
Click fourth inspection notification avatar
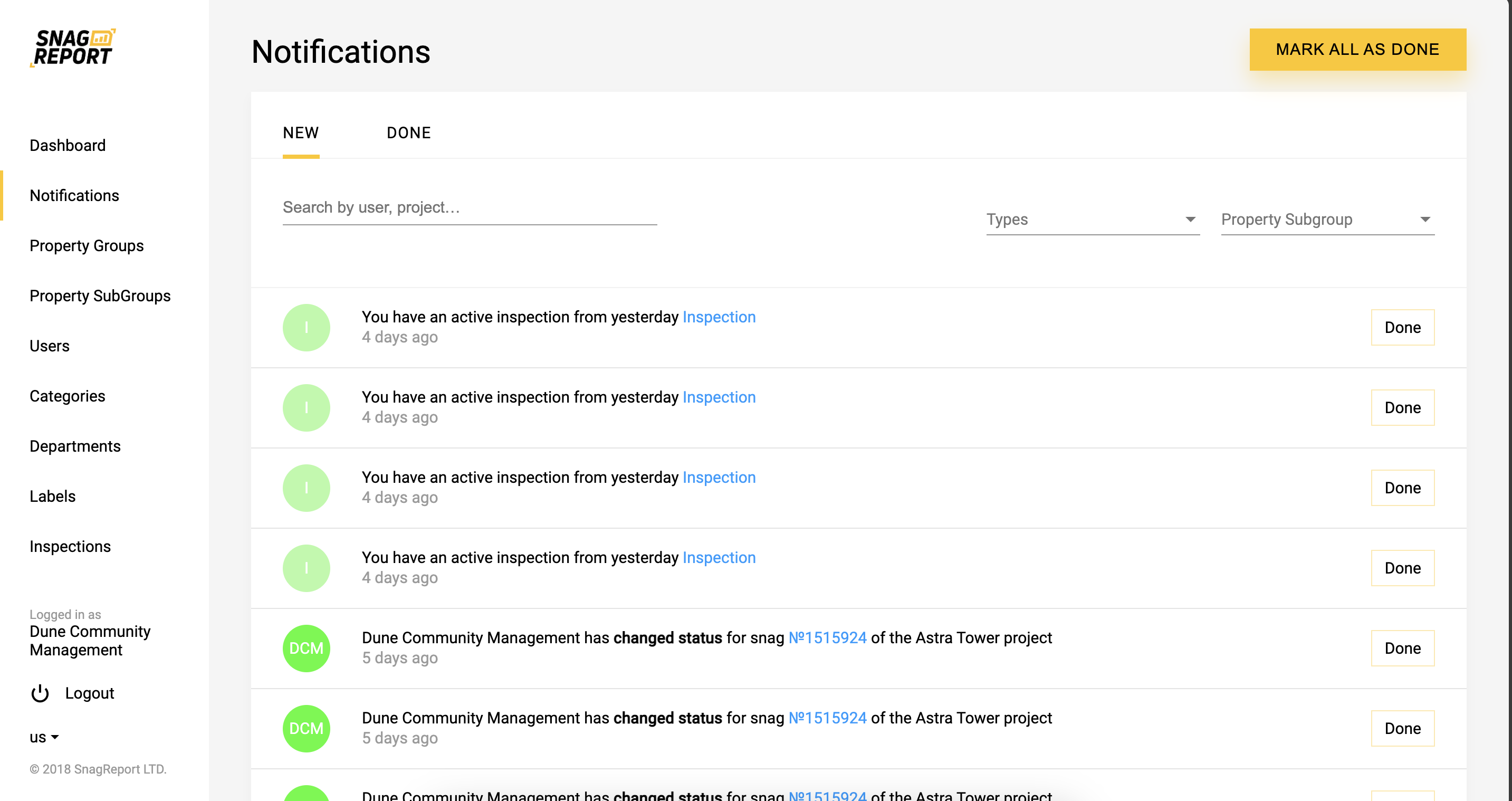coord(307,568)
